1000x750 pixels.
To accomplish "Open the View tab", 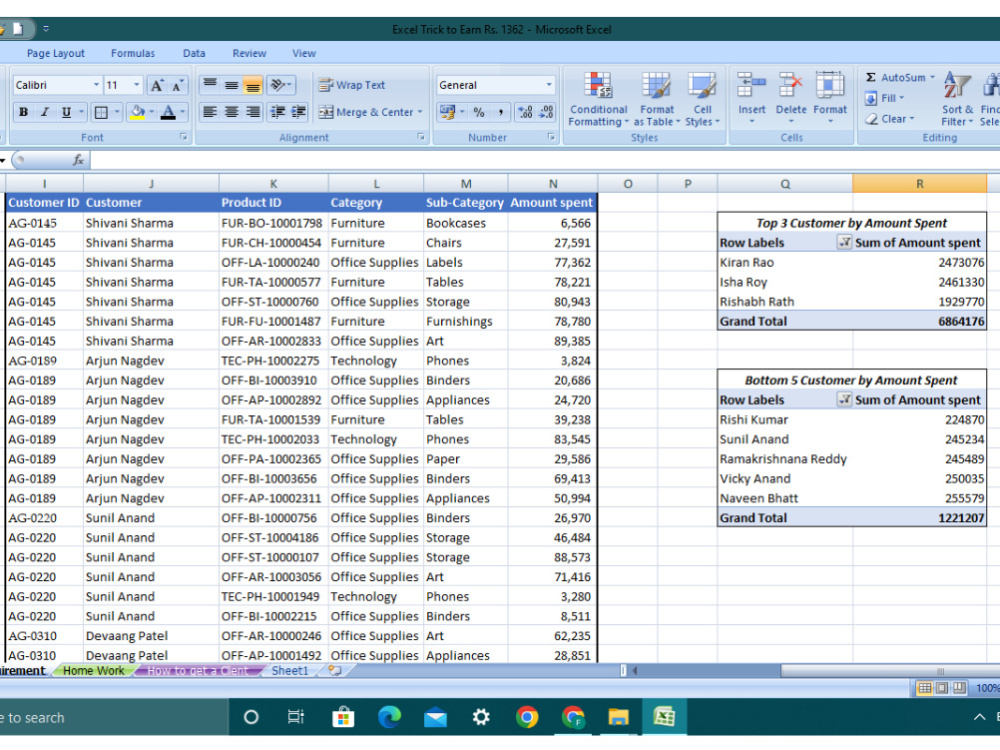I will tap(304, 54).
